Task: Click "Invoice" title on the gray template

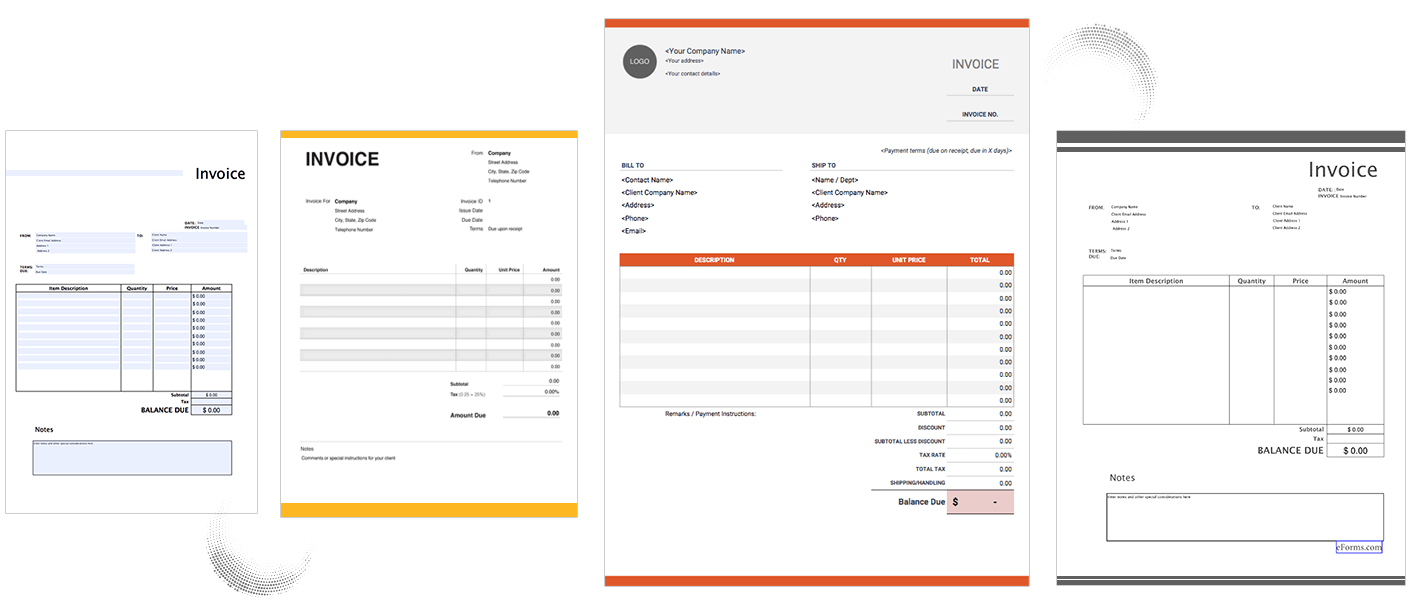Action: [1343, 170]
